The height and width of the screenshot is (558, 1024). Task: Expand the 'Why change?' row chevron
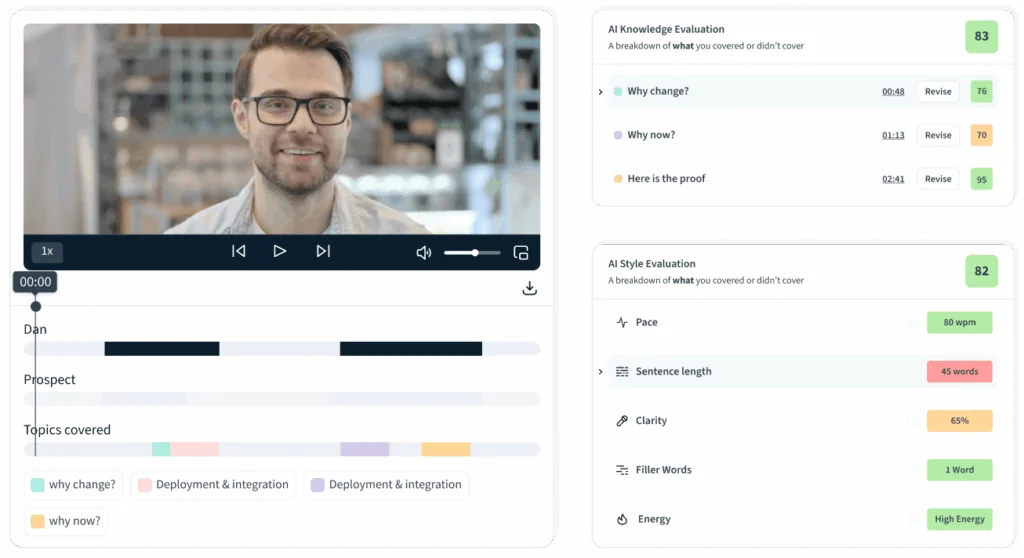pos(600,91)
